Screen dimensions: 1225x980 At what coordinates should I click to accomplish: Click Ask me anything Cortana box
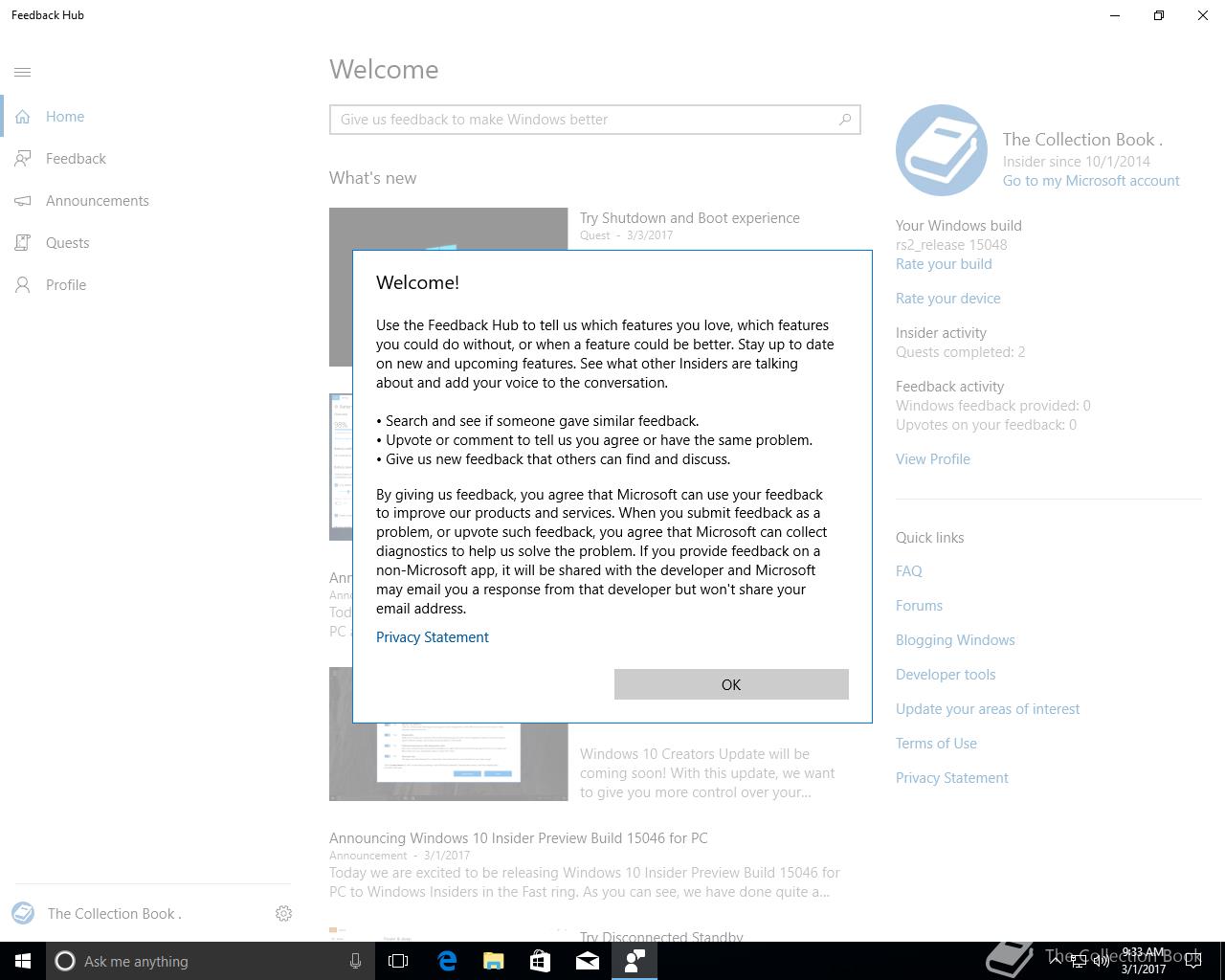pos(212,961)
